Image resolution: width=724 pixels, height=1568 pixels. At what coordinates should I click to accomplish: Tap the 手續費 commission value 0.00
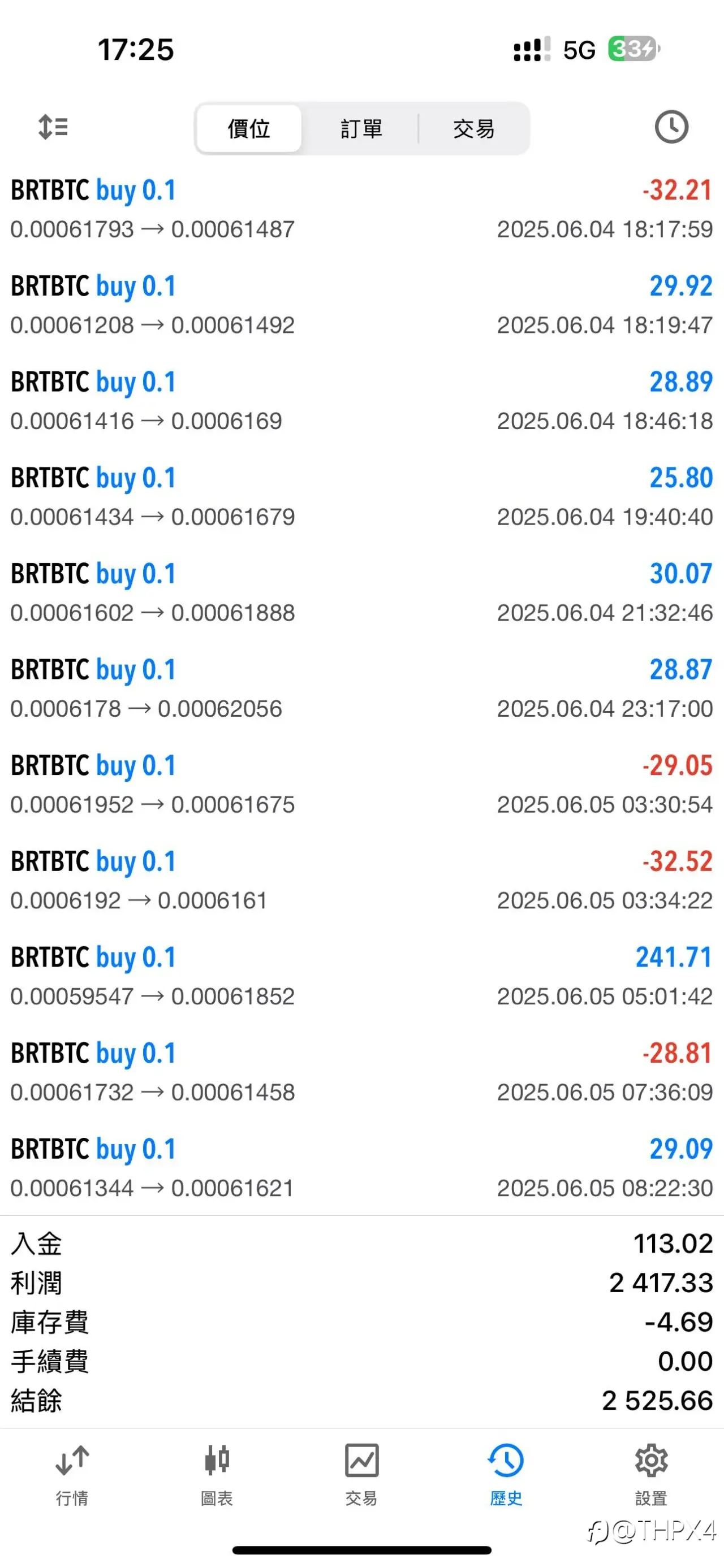pyautogui.click(x=685, y=1361)
